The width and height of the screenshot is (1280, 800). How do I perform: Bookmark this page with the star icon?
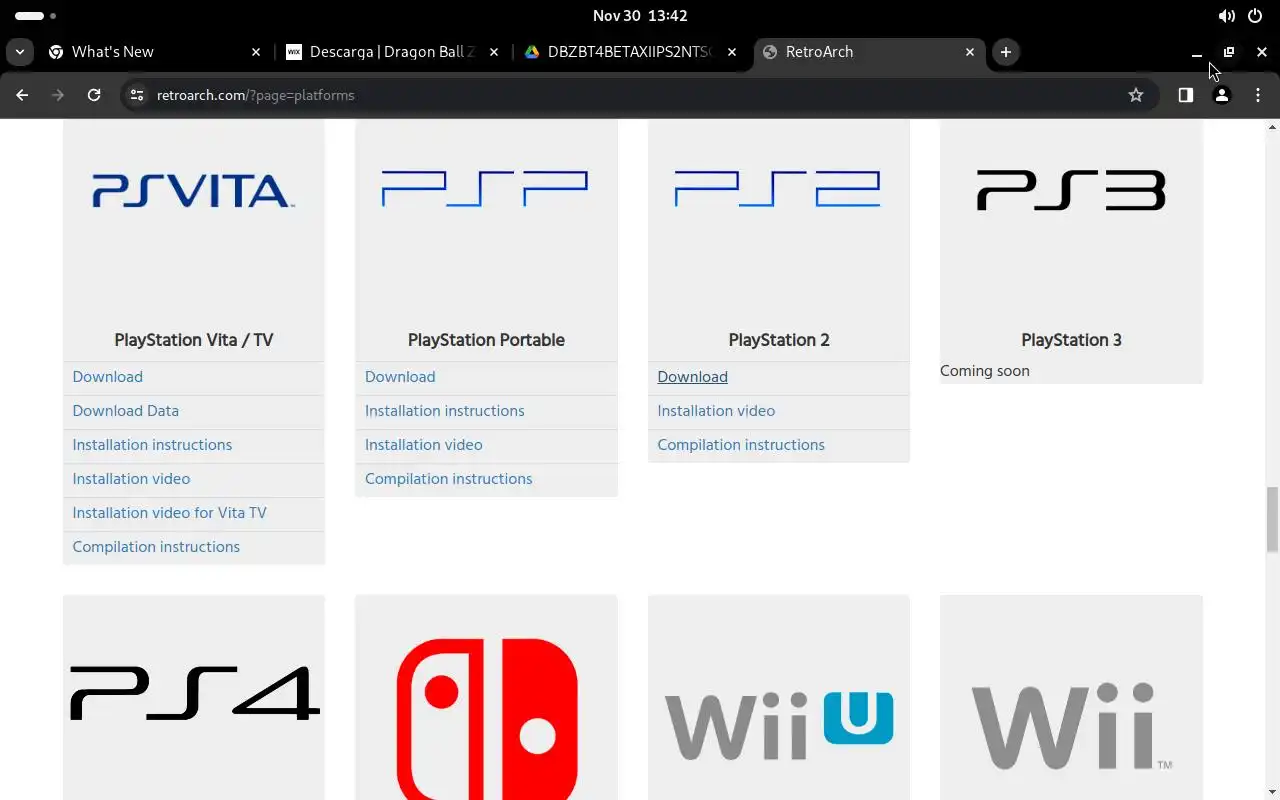click(x=1136, y=95)
